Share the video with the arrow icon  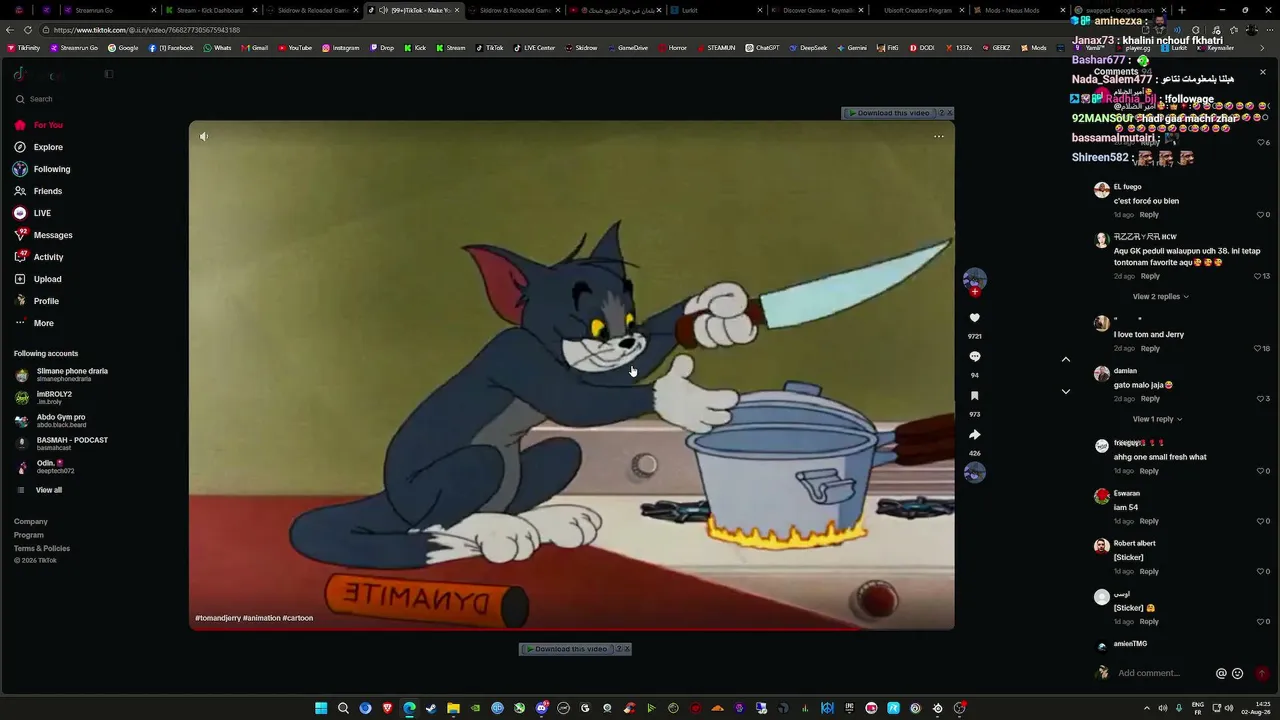[975, 435]
